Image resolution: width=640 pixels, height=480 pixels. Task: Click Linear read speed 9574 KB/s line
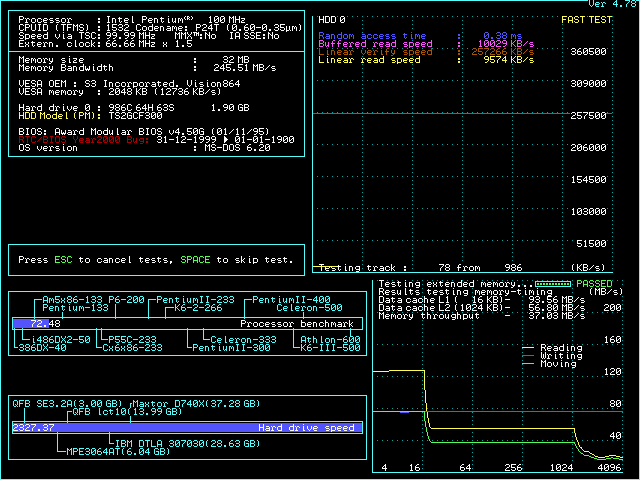point(426,60)
